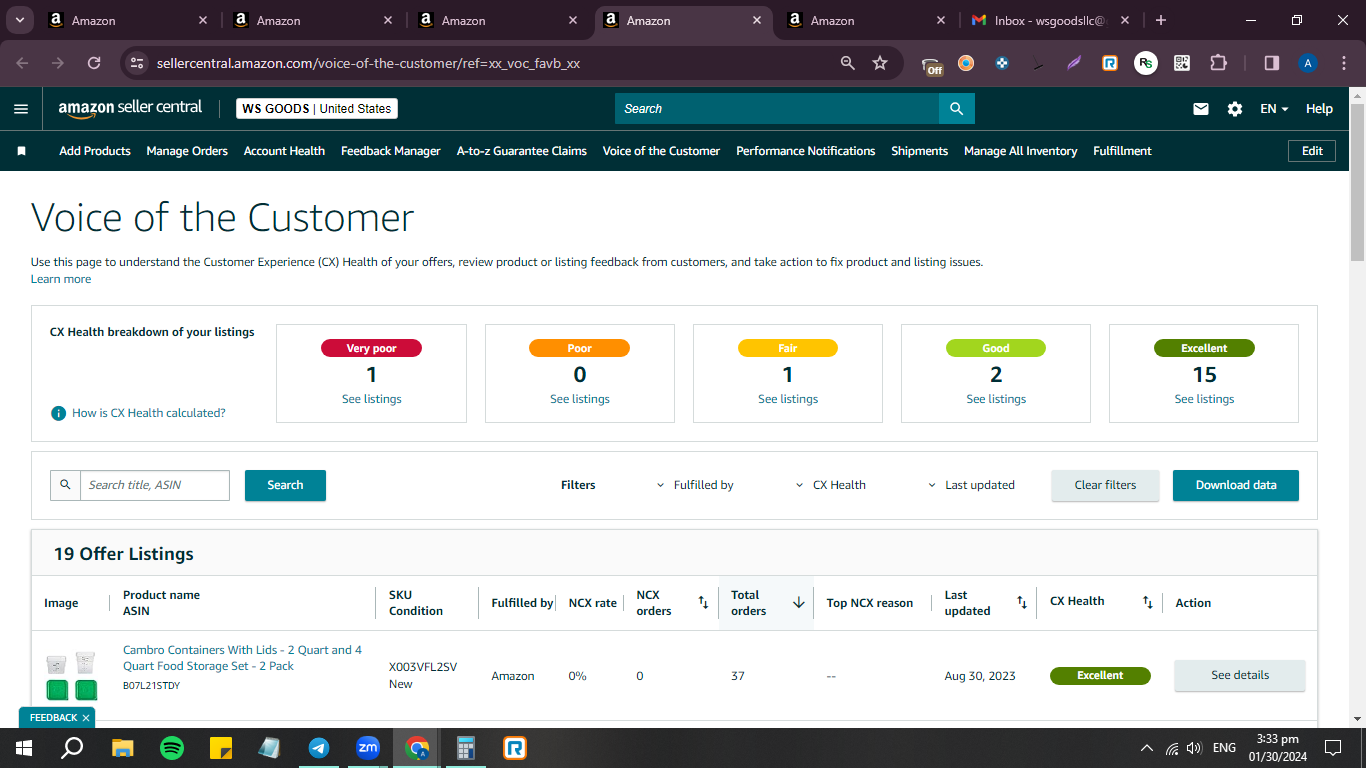Click the Cambro Containers product thumbnail

pos(71,676)
